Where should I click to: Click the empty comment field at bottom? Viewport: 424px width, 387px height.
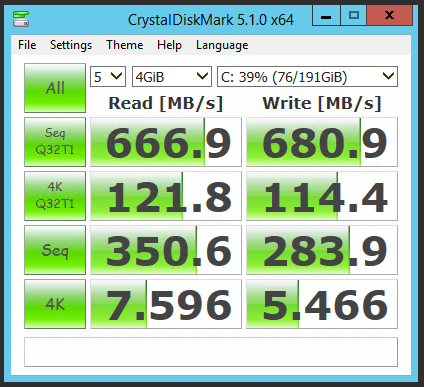(211, 352)
